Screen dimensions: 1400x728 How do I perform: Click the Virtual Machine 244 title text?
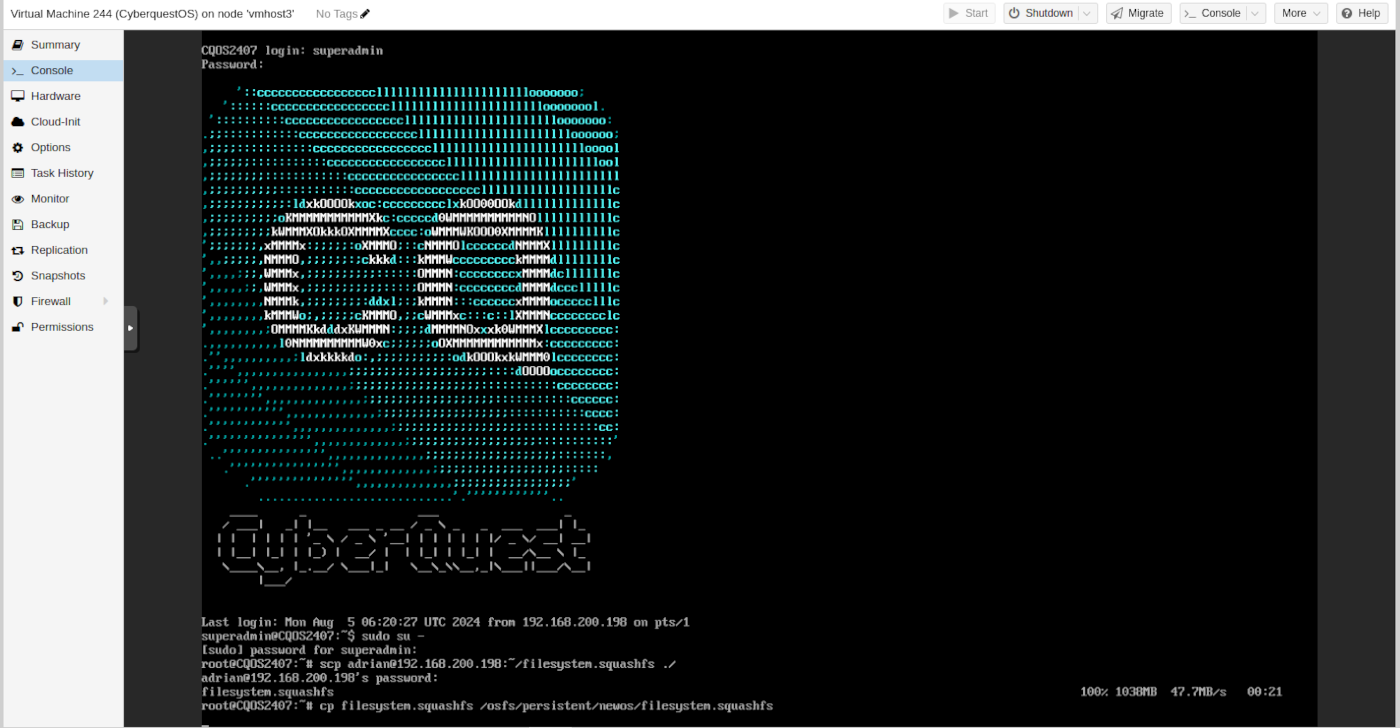[152, 14]
